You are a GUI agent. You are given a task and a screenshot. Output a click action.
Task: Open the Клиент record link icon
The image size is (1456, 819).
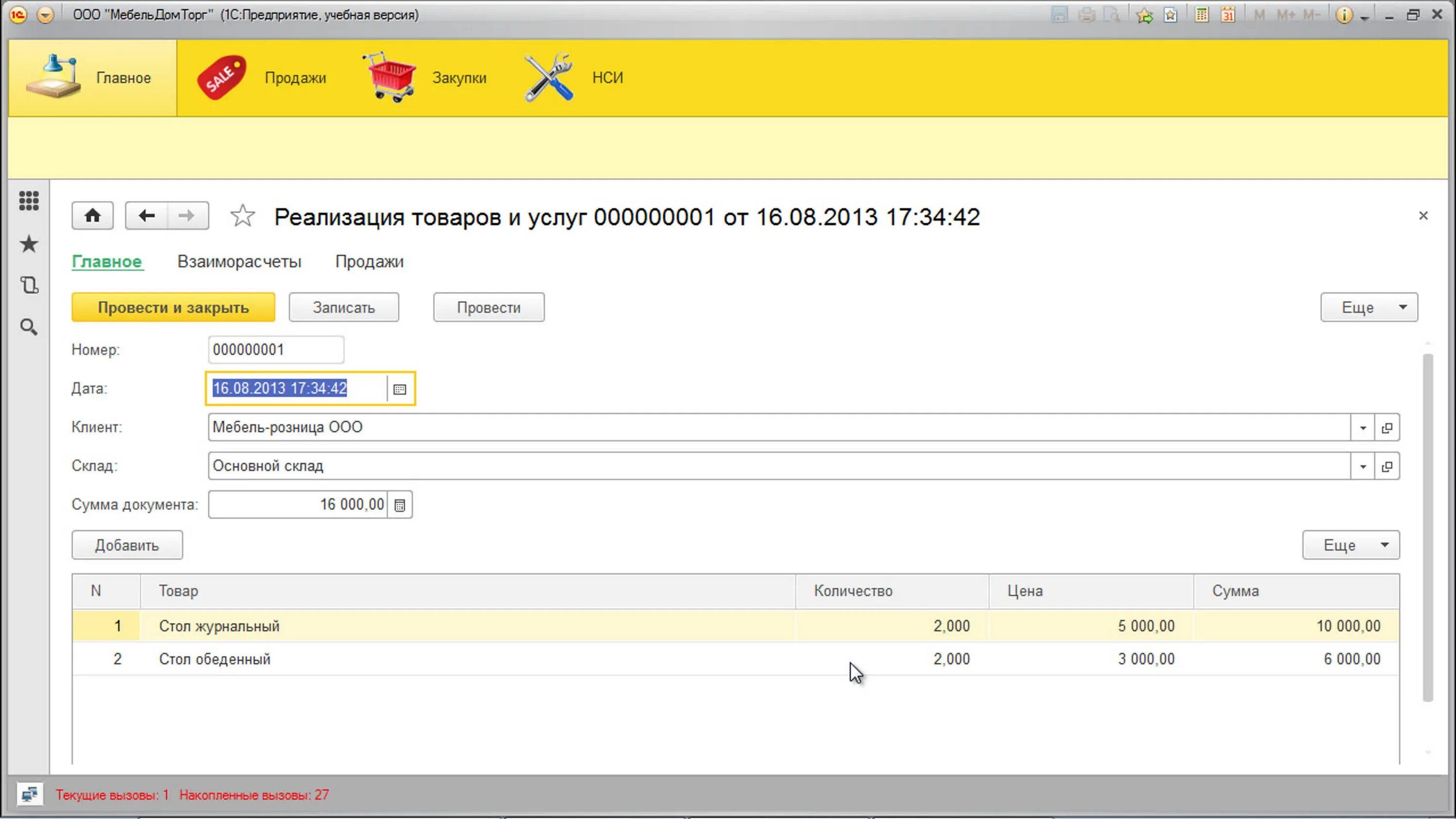1387,428
